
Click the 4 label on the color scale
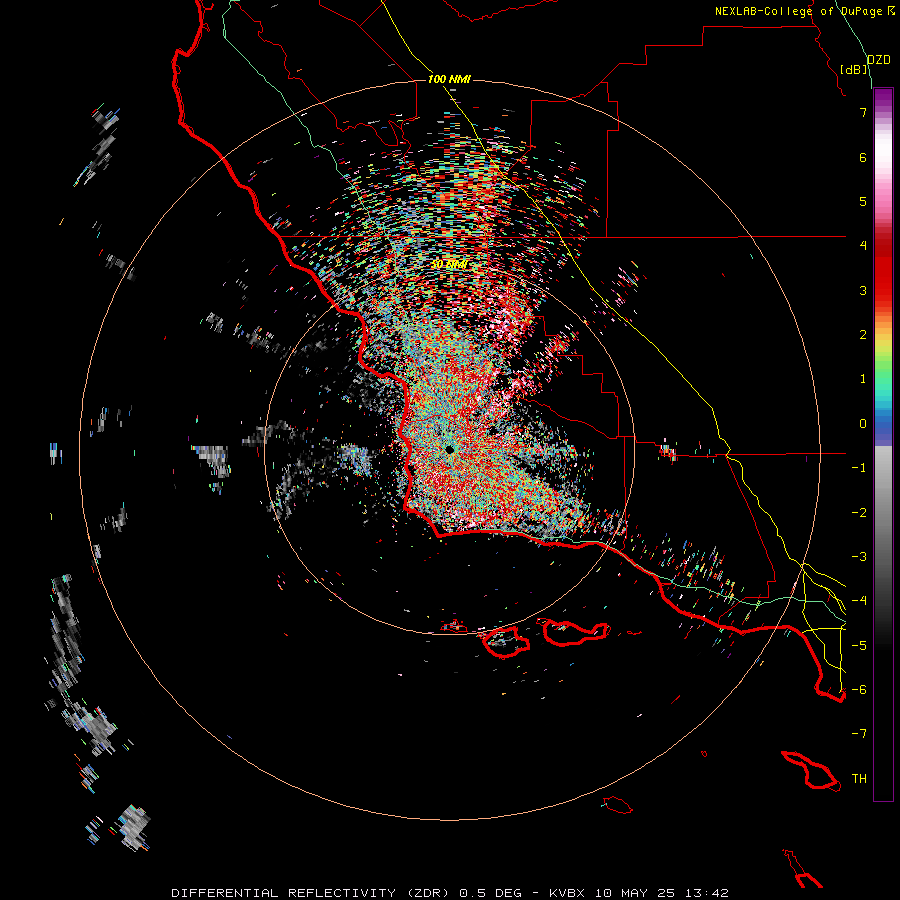863,246
